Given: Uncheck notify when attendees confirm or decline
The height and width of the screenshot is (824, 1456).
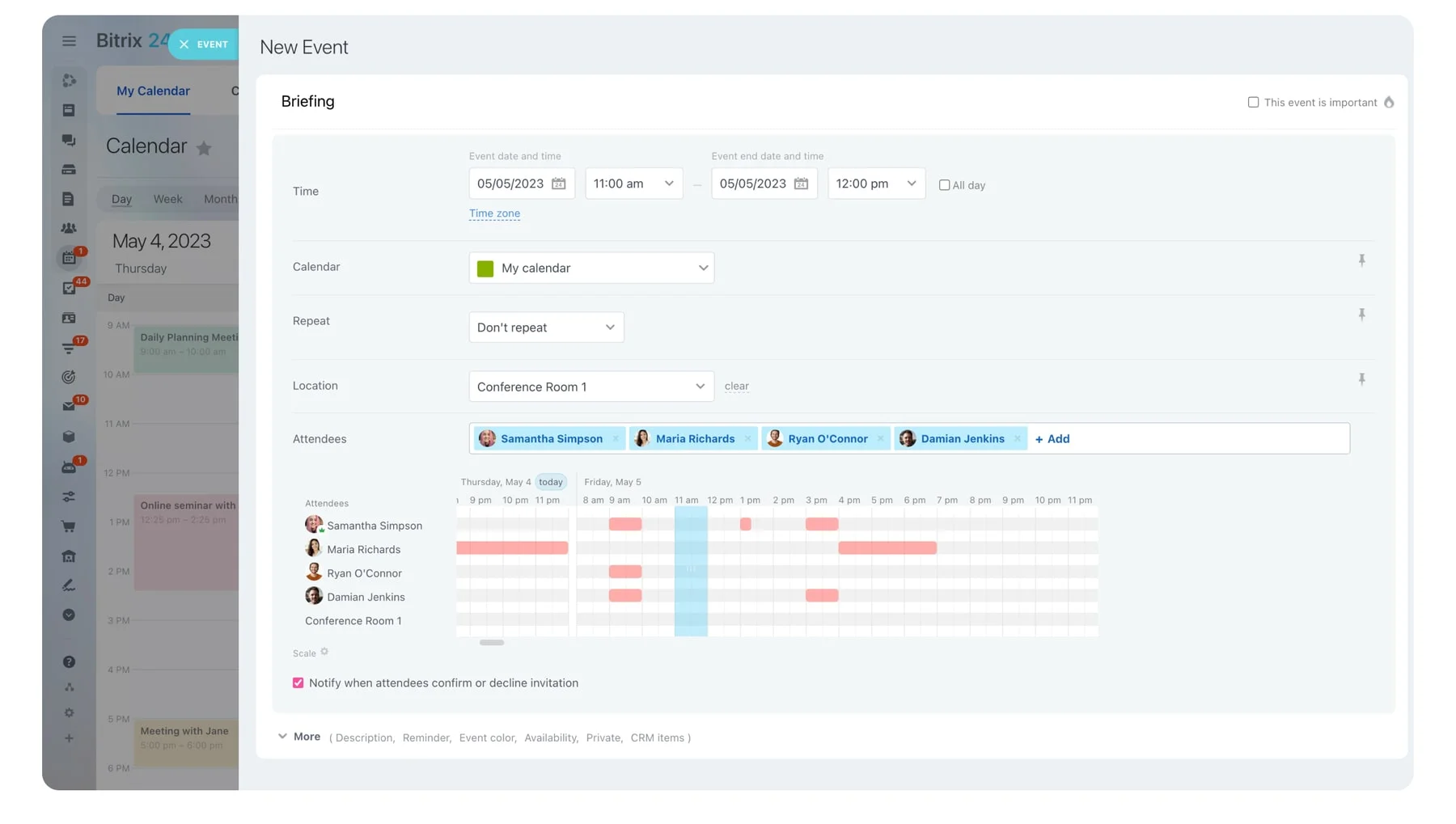Looking at the screenshot, I should click(x=298, y=683).
